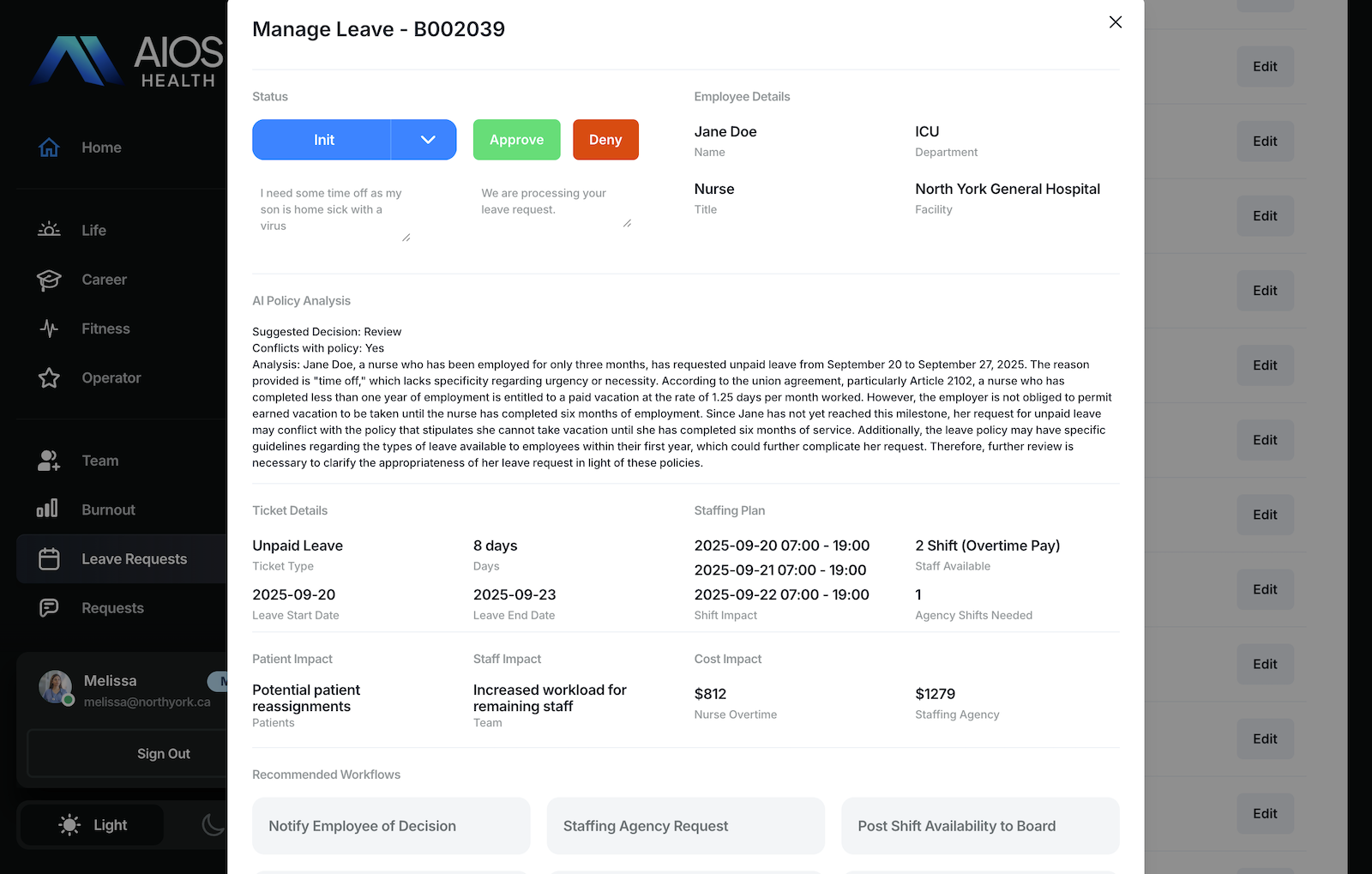Expand the processing message text box

point(628,223)
